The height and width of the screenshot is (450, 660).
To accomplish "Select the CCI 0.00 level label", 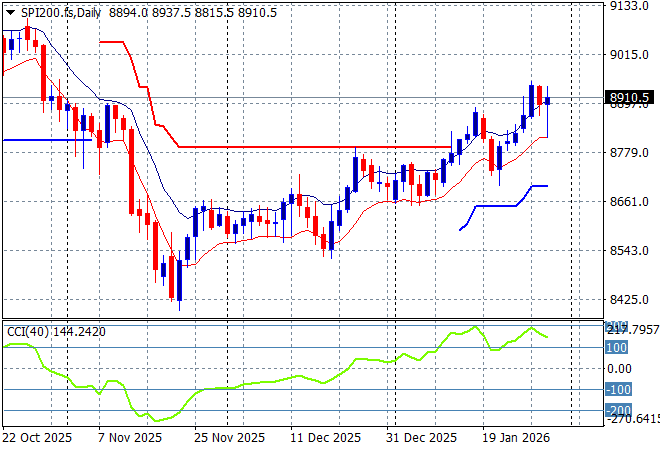I will [619, 369].
